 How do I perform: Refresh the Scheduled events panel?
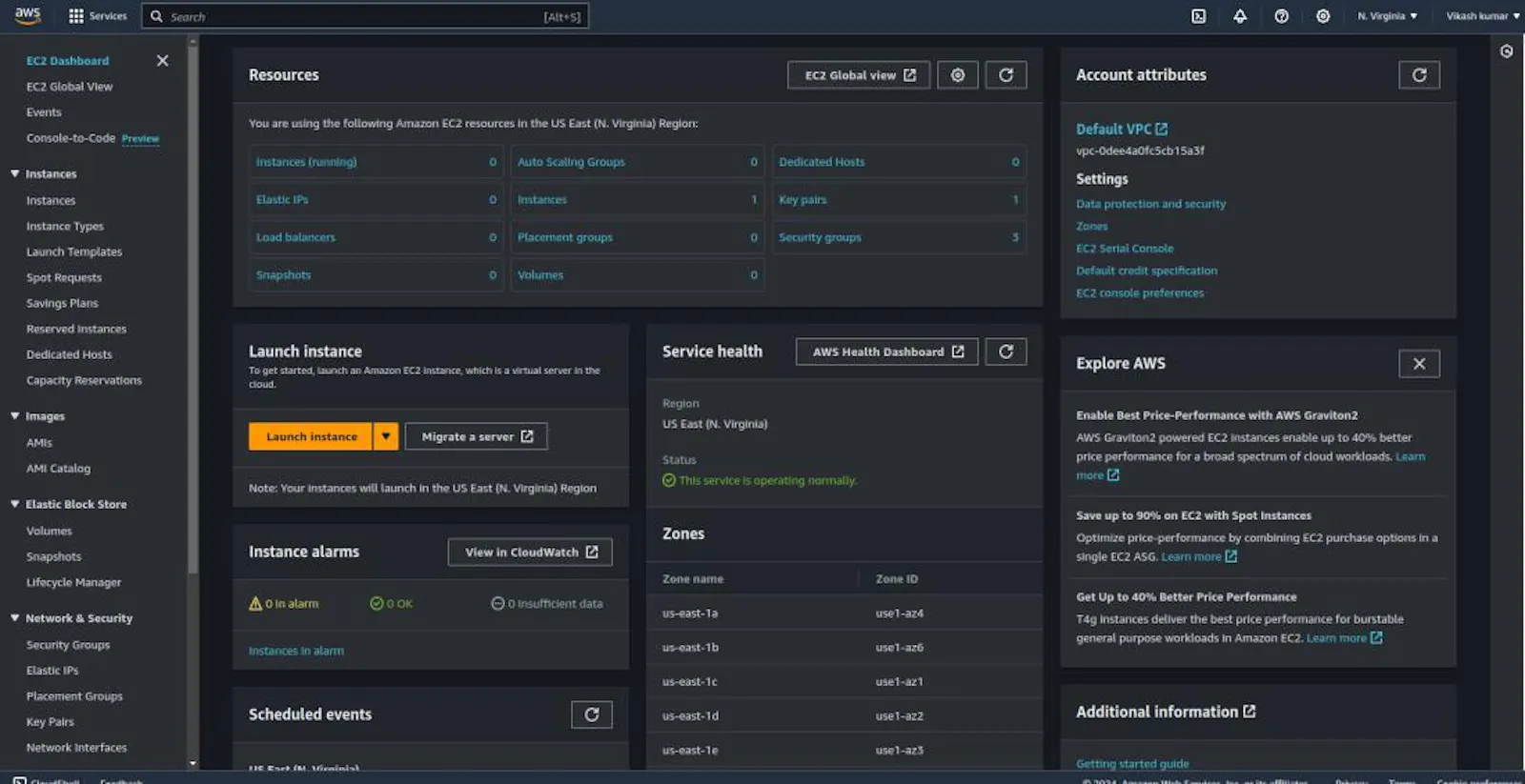pyautogui.click(x=592, y=714)
